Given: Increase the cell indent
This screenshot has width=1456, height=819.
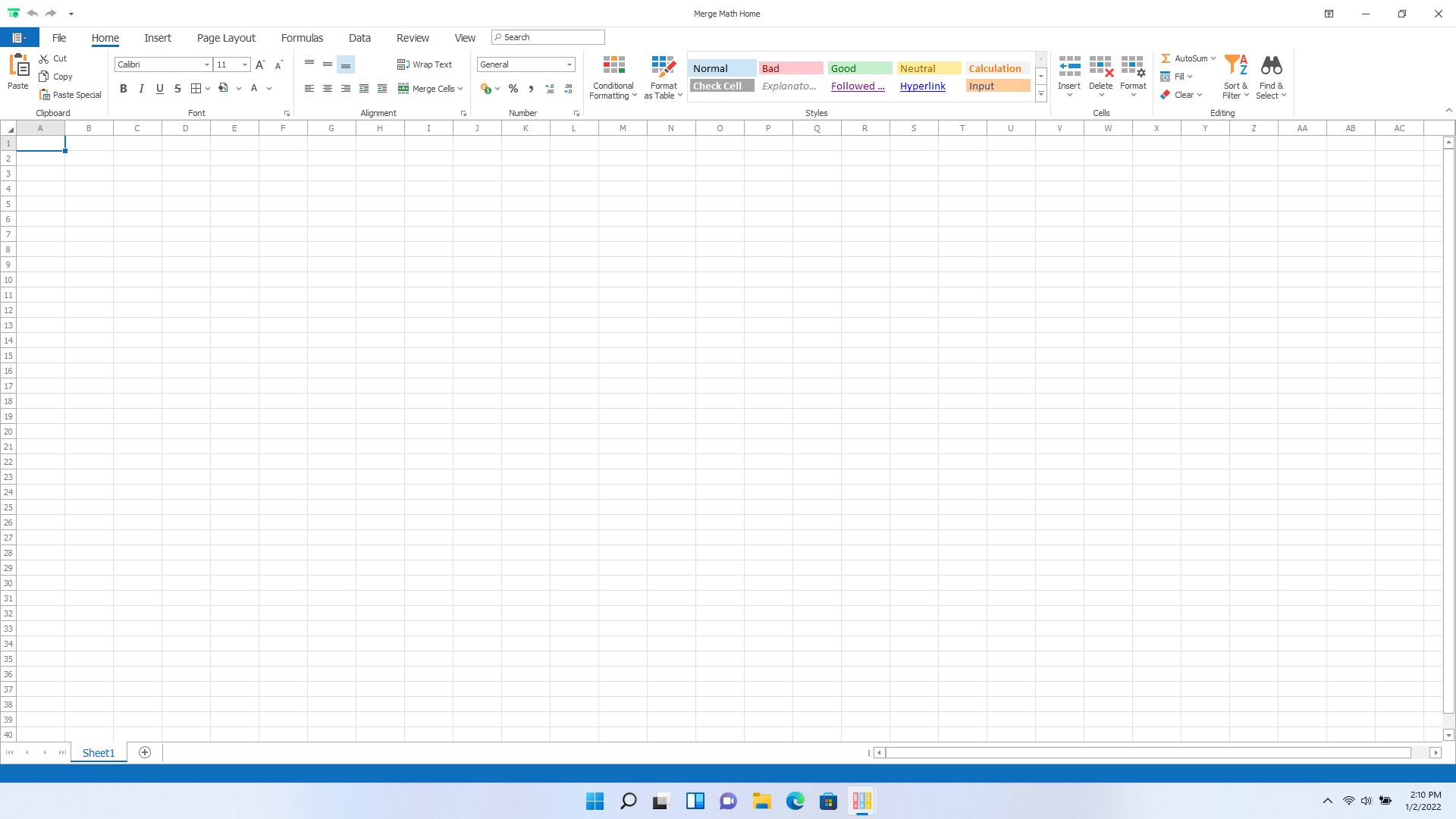Looking at the screenshot, I should pyautogui.click(x=382, y=89).
